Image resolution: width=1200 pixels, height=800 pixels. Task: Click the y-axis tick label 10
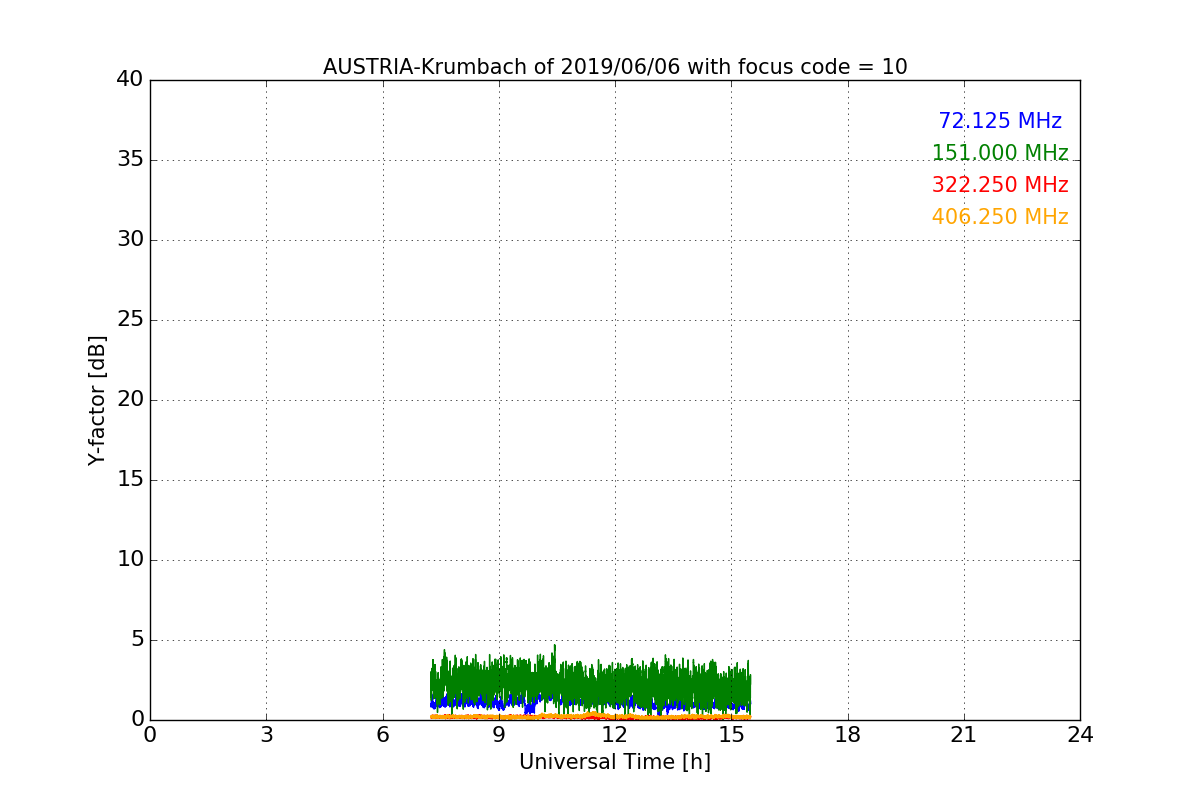(x=130, y=560)
